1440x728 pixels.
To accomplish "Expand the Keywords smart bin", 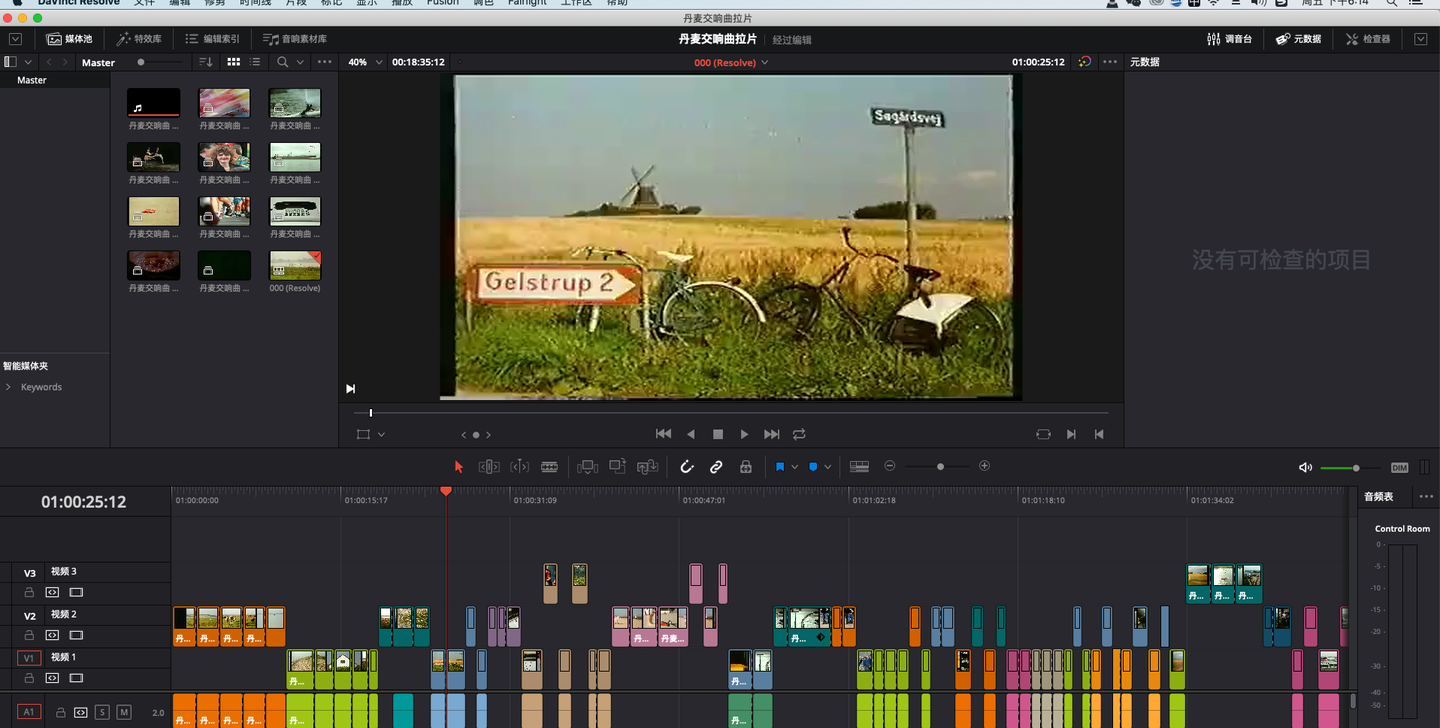I will click(9, 387).
